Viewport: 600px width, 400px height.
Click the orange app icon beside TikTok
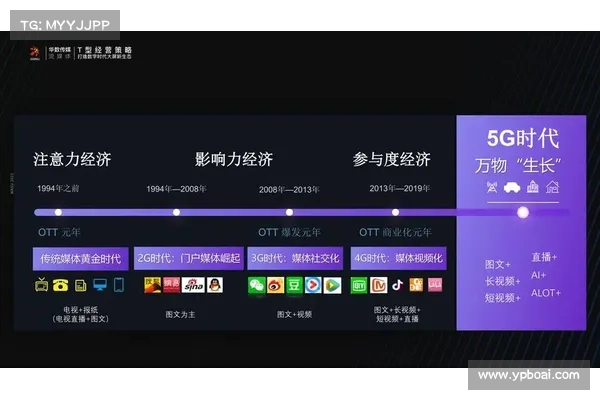(x=416, y=285)
